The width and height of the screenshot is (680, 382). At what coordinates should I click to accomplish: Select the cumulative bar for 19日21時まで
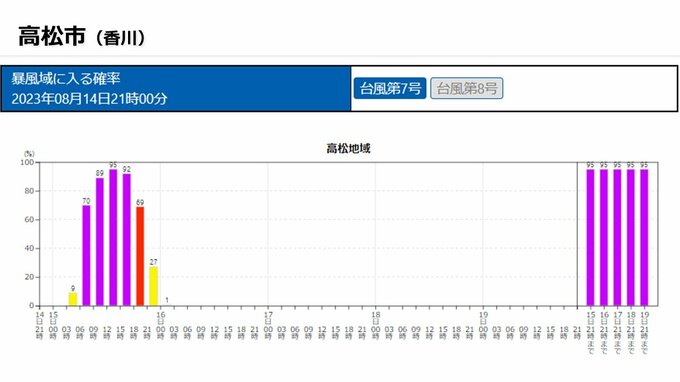(644, 238)
